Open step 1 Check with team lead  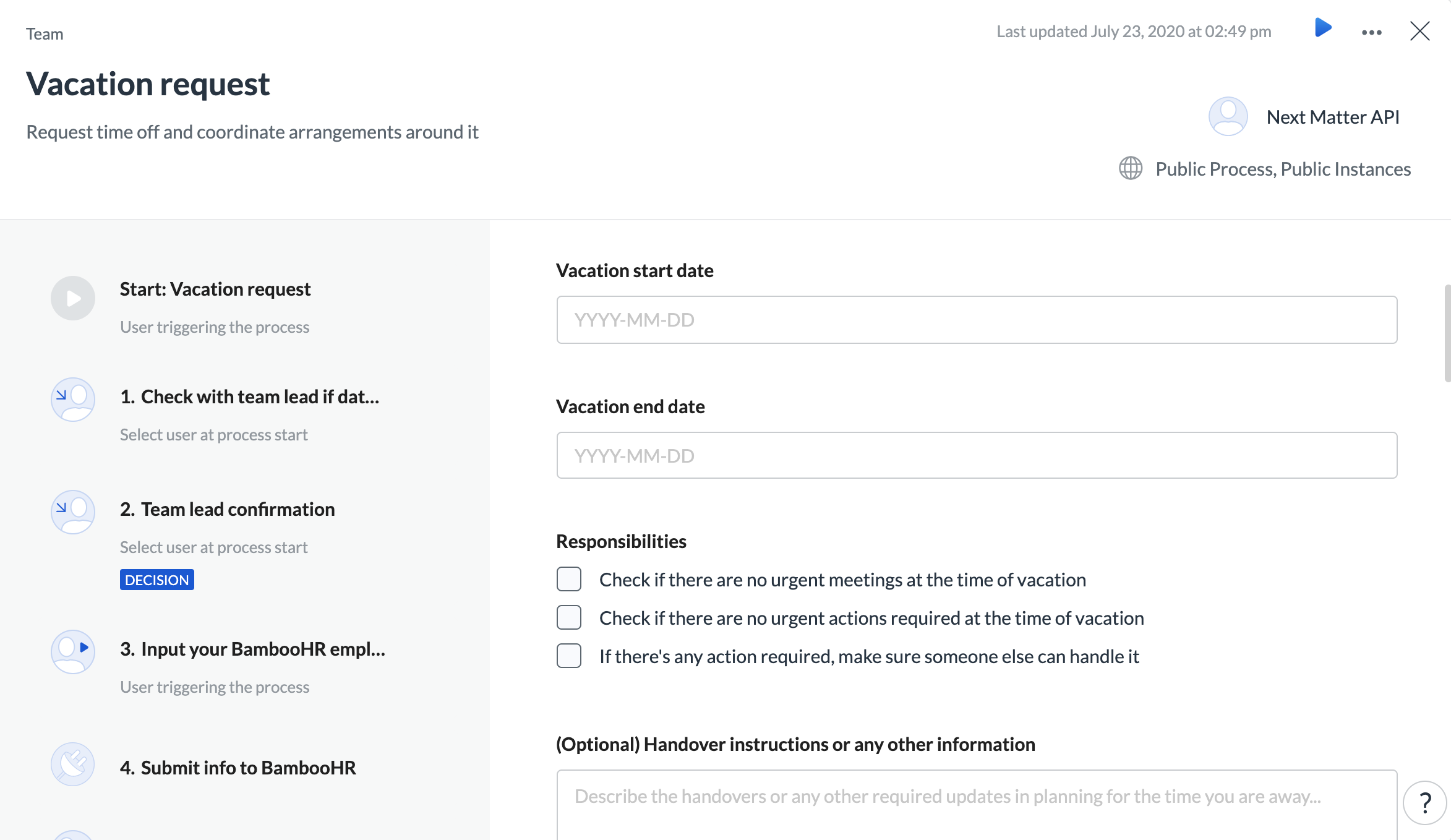click(x=250, y=396)
